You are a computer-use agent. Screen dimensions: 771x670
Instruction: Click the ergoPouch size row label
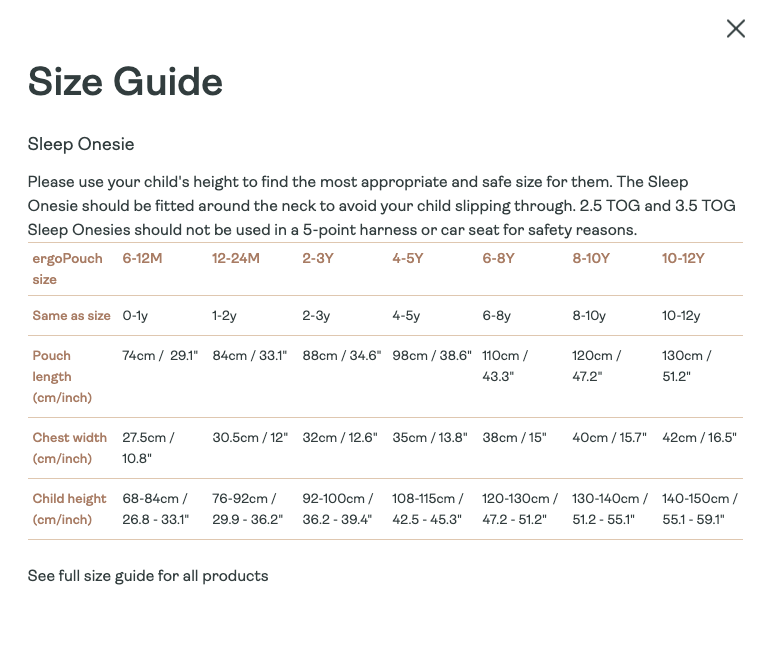(67, 269)
